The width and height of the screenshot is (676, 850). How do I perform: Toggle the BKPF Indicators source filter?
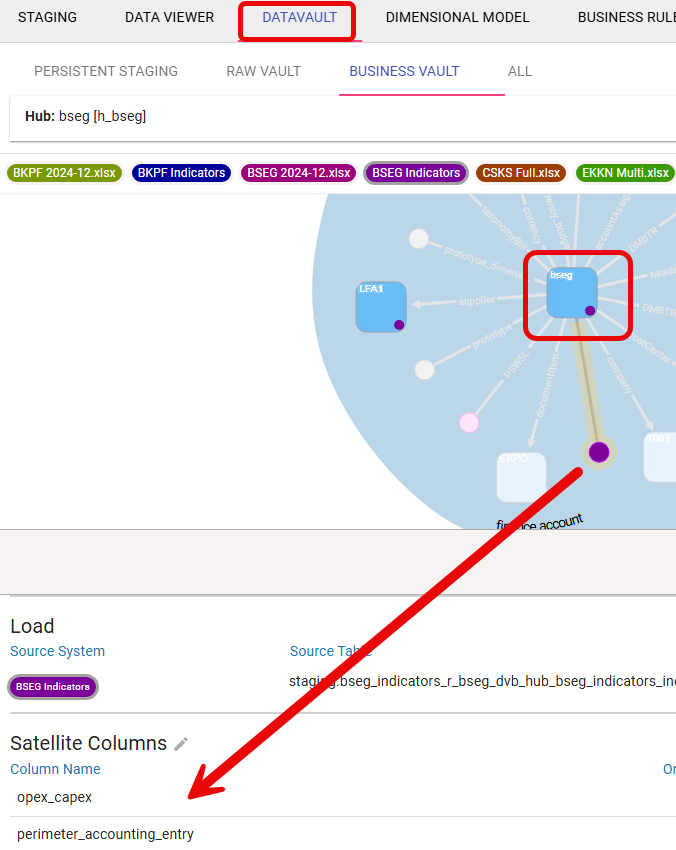click(x=181, y=173)
